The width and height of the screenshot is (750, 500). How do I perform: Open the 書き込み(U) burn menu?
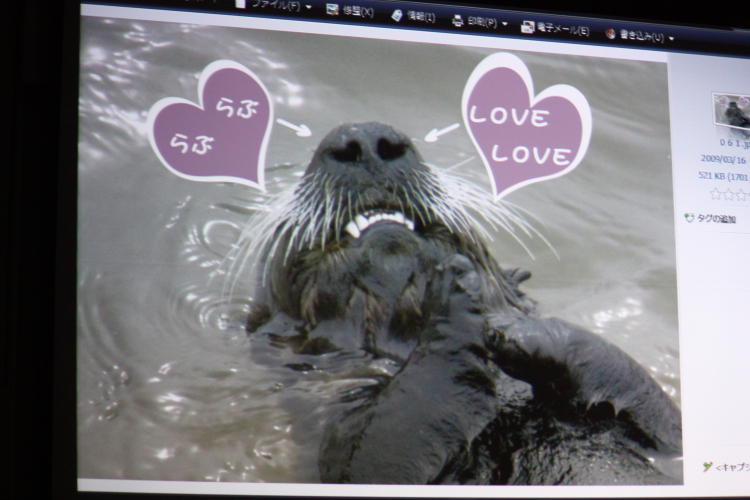tap(640, 35)
